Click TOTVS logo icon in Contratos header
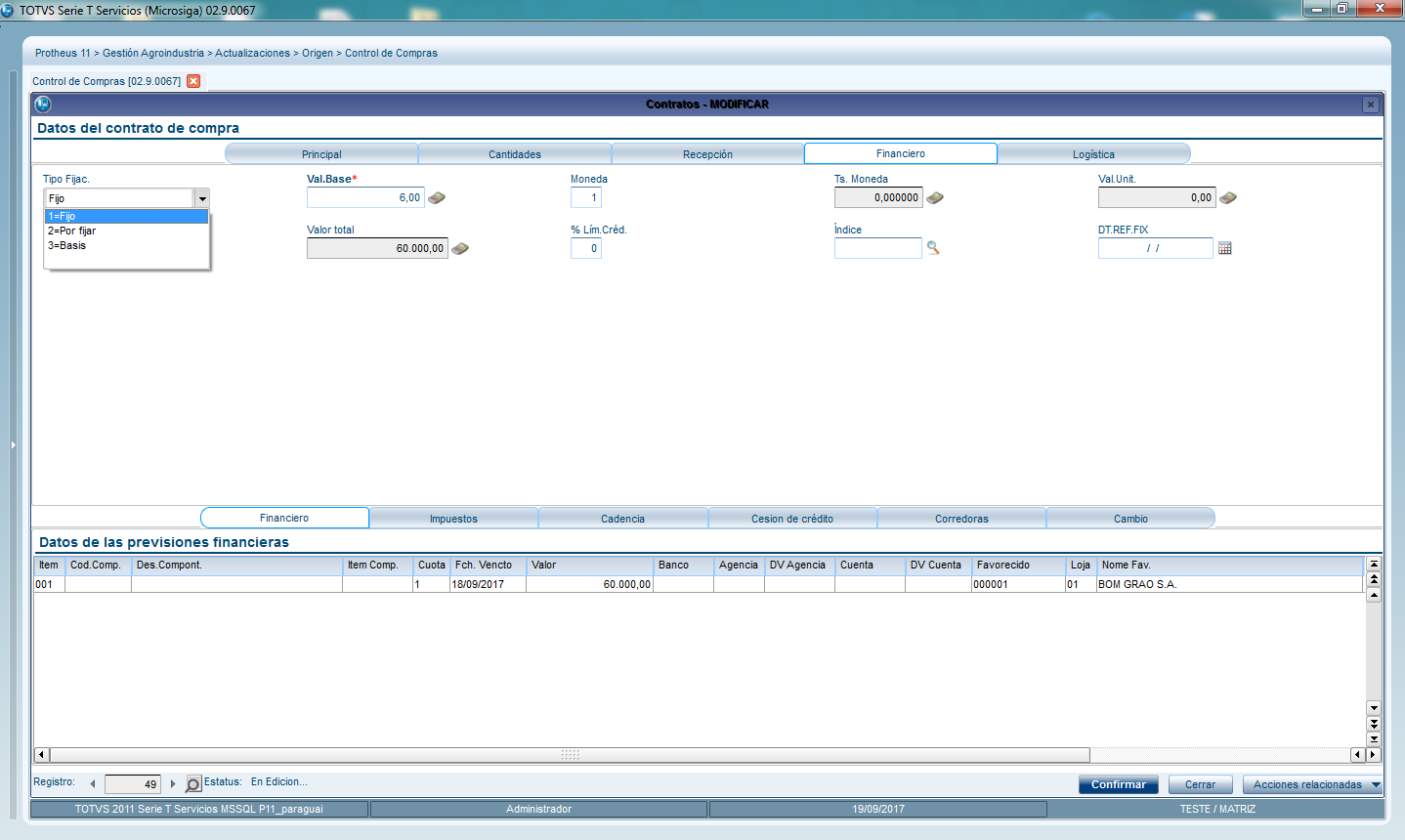 click(x=43, y=104)
